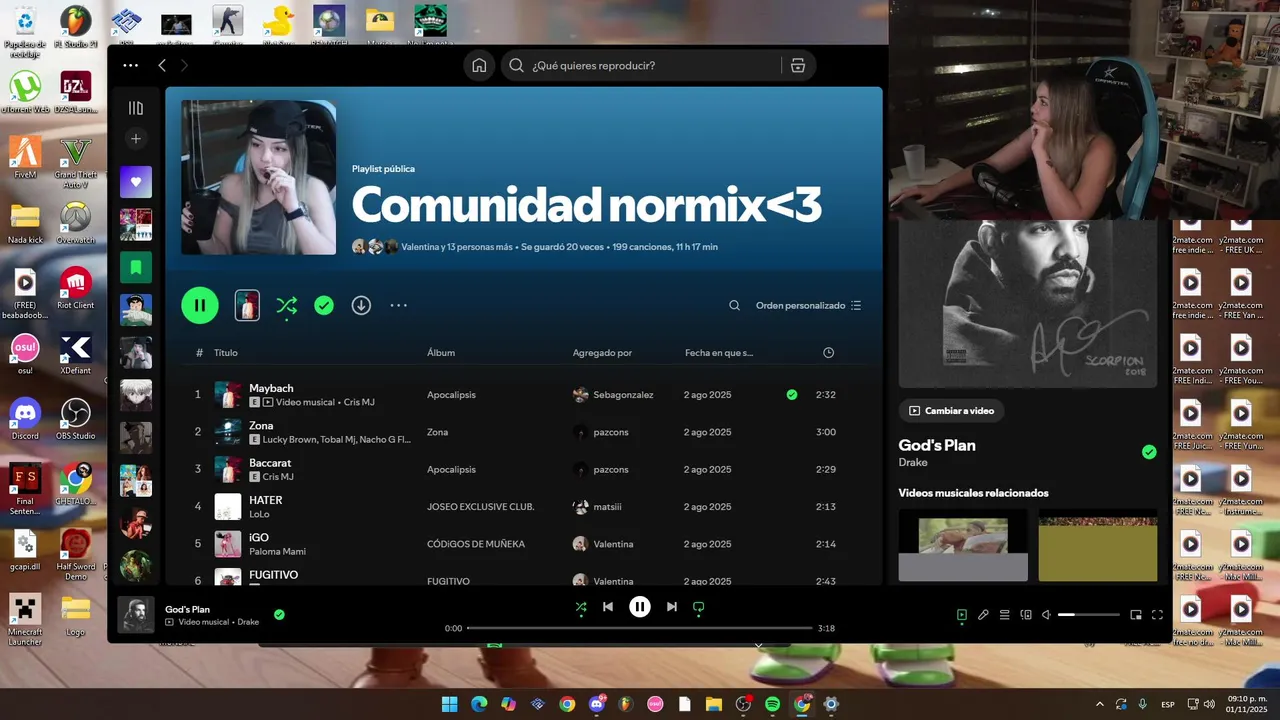The height and width of the screenshot is (720, 1280).
Task: Open the Spotify Home button
Action: click(479, 65)
